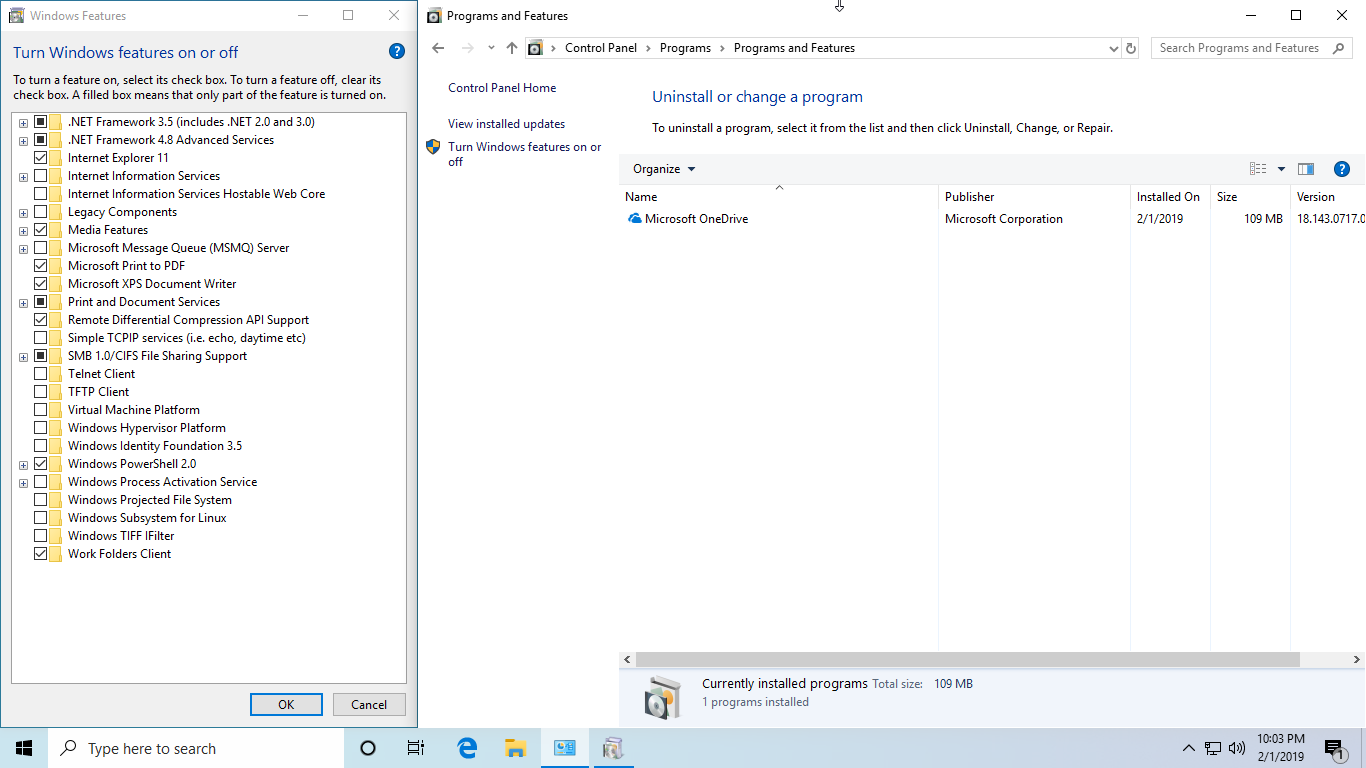This screenshot has height=768, width=1366.
Task: Click the Microsoft OneDrive cloud icon
Action: click(634, 219)
